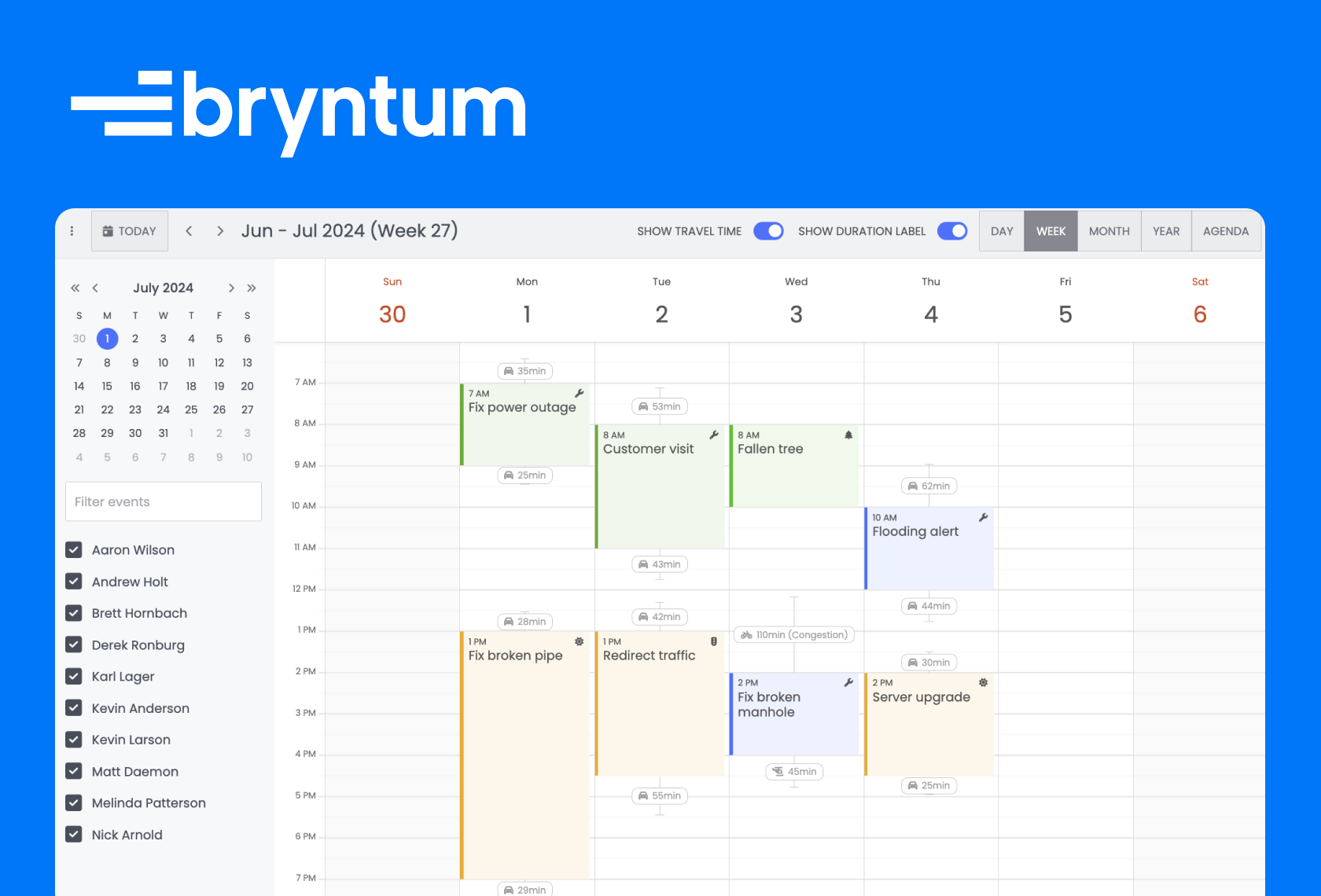Click the Sat 6 day header
Image resolution: width=1321 pixels, height=896 pixels.
[1200, 302]
